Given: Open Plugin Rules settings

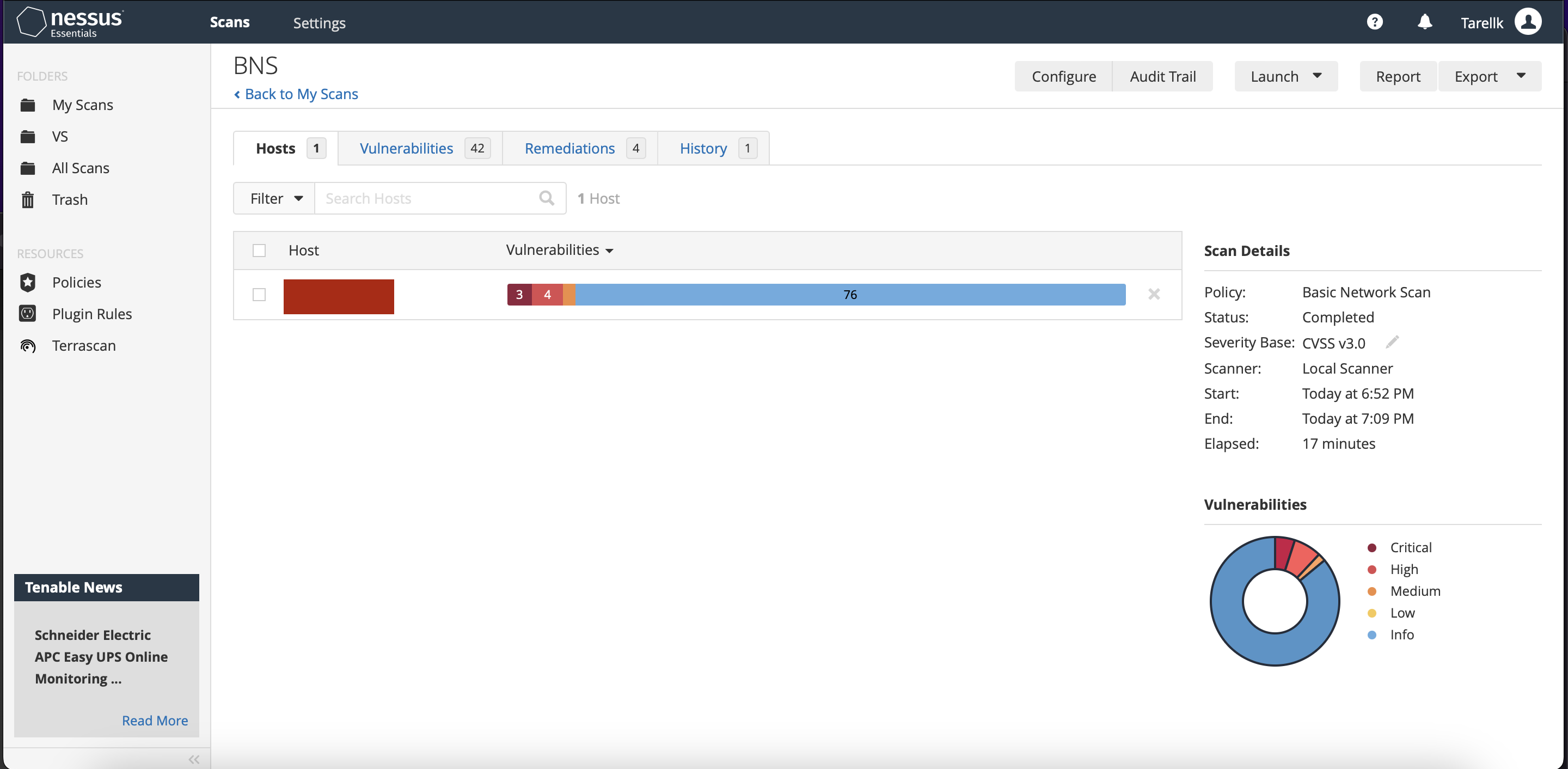Looking at the screenshot, I should 91,314.
